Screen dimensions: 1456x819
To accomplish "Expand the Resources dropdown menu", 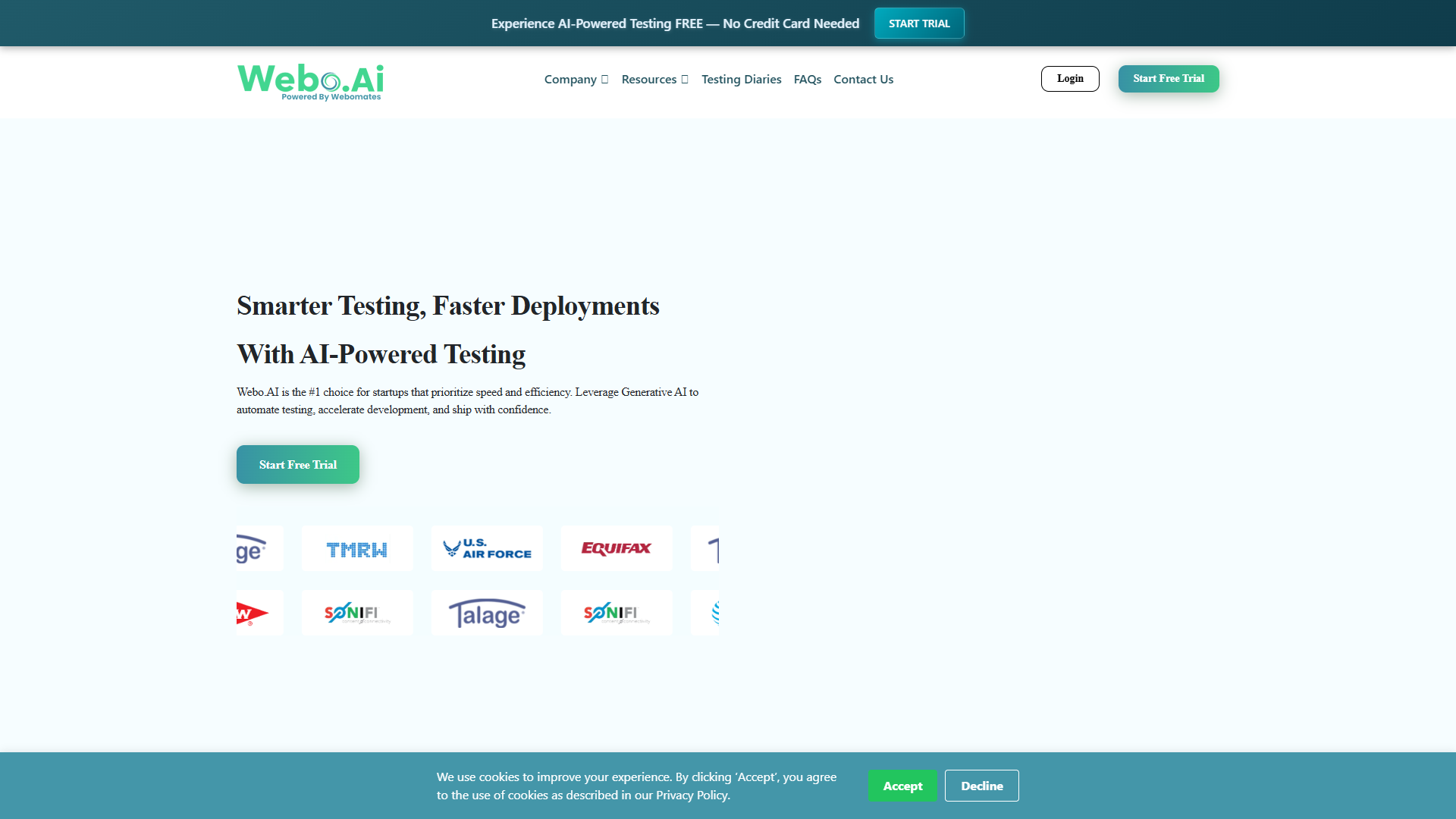I will click(x=655, y=79).
